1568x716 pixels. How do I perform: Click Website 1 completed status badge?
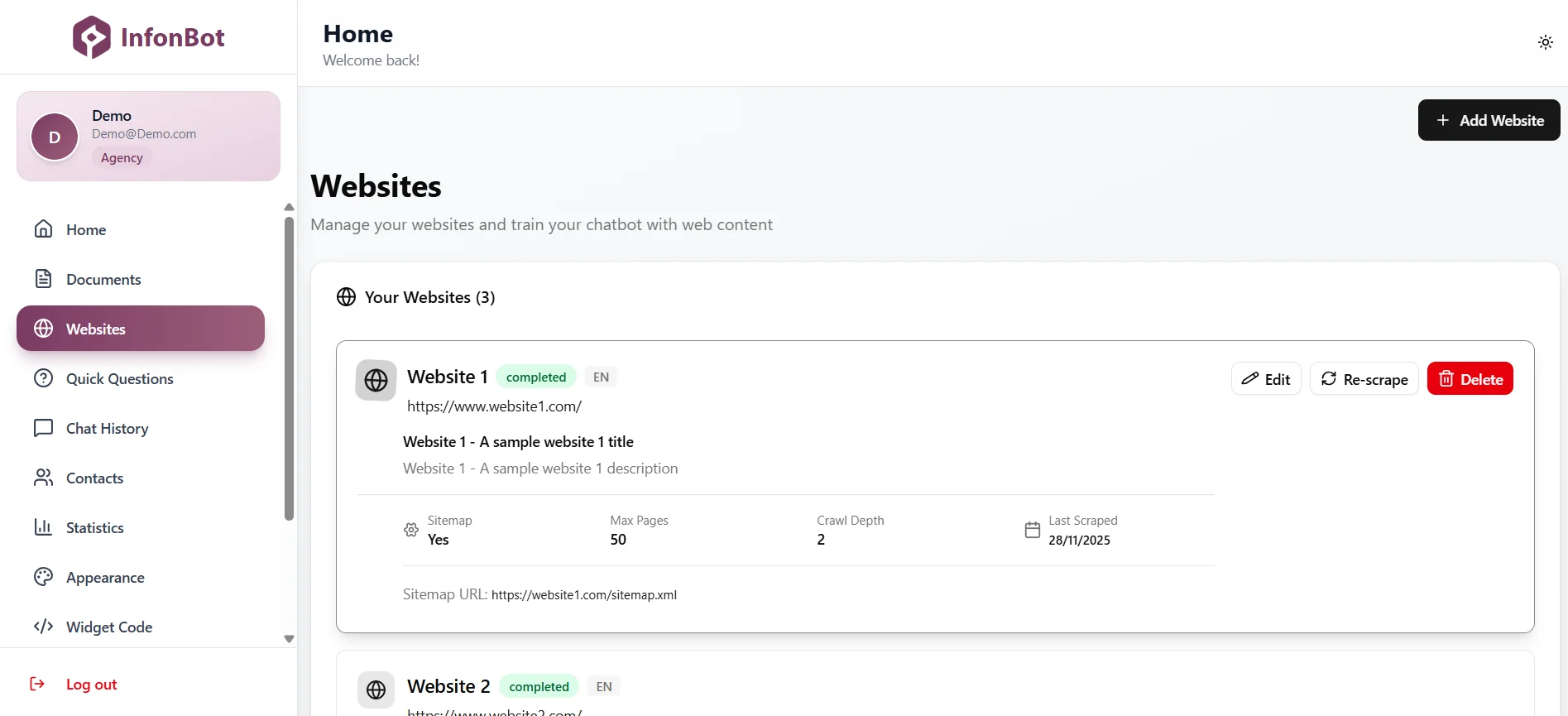pos(536,377)
